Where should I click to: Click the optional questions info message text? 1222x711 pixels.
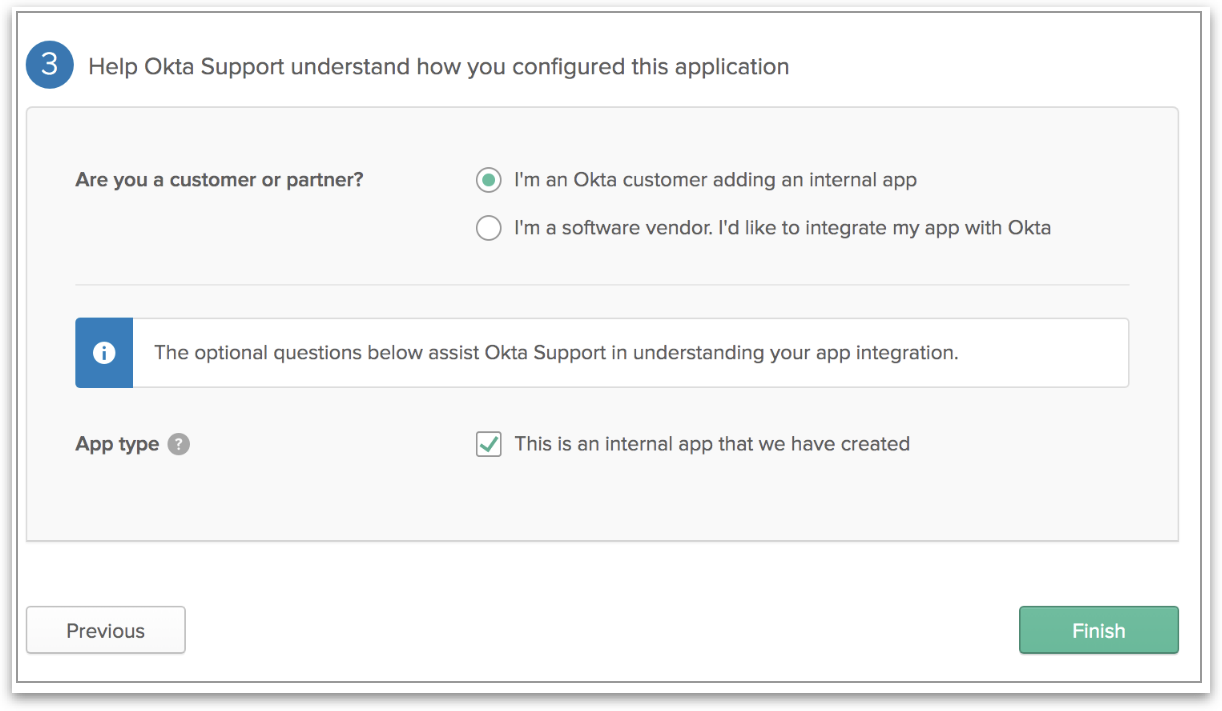click(x=555, y=353)
